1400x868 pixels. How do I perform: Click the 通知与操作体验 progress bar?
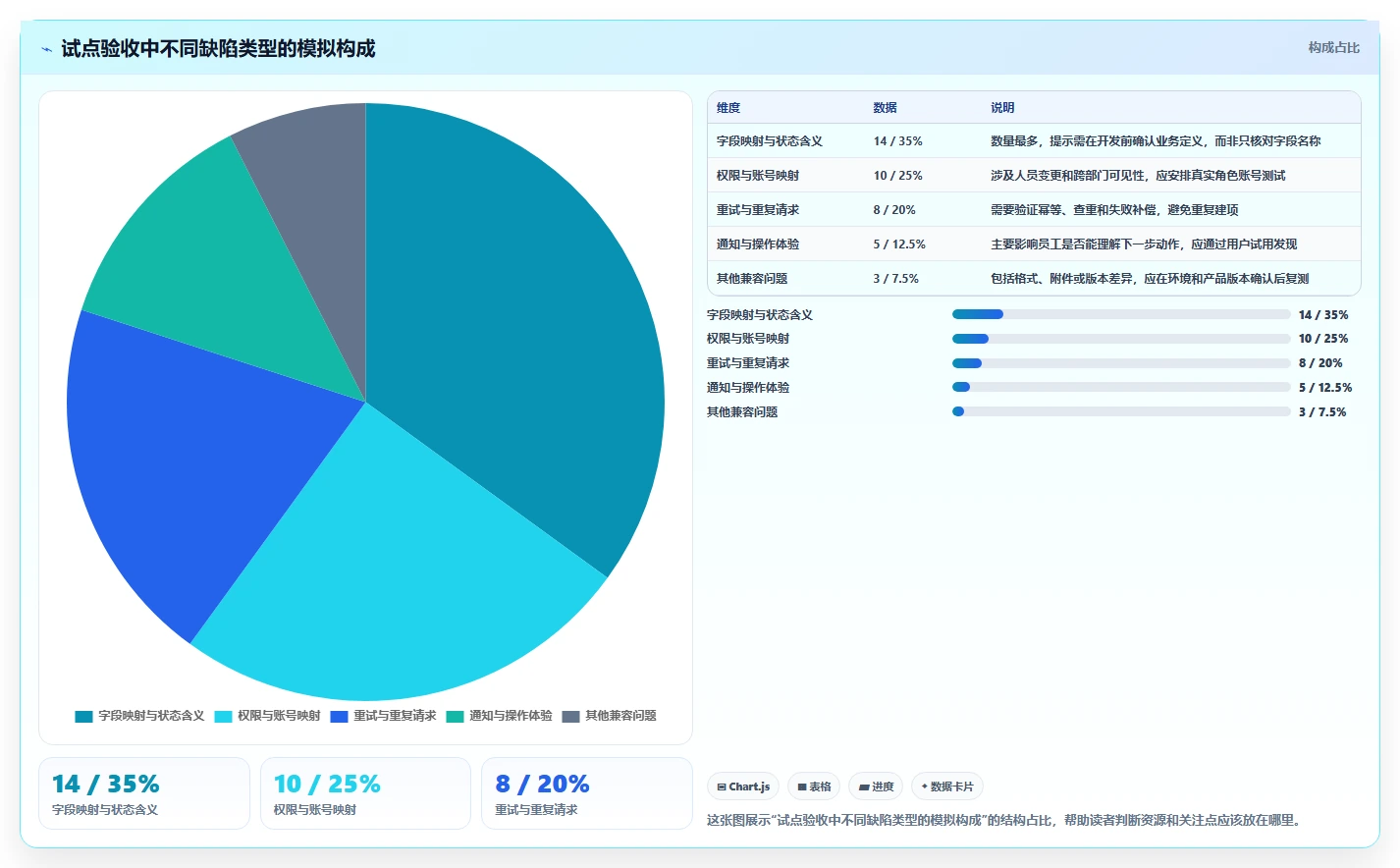click(1121, 387)
